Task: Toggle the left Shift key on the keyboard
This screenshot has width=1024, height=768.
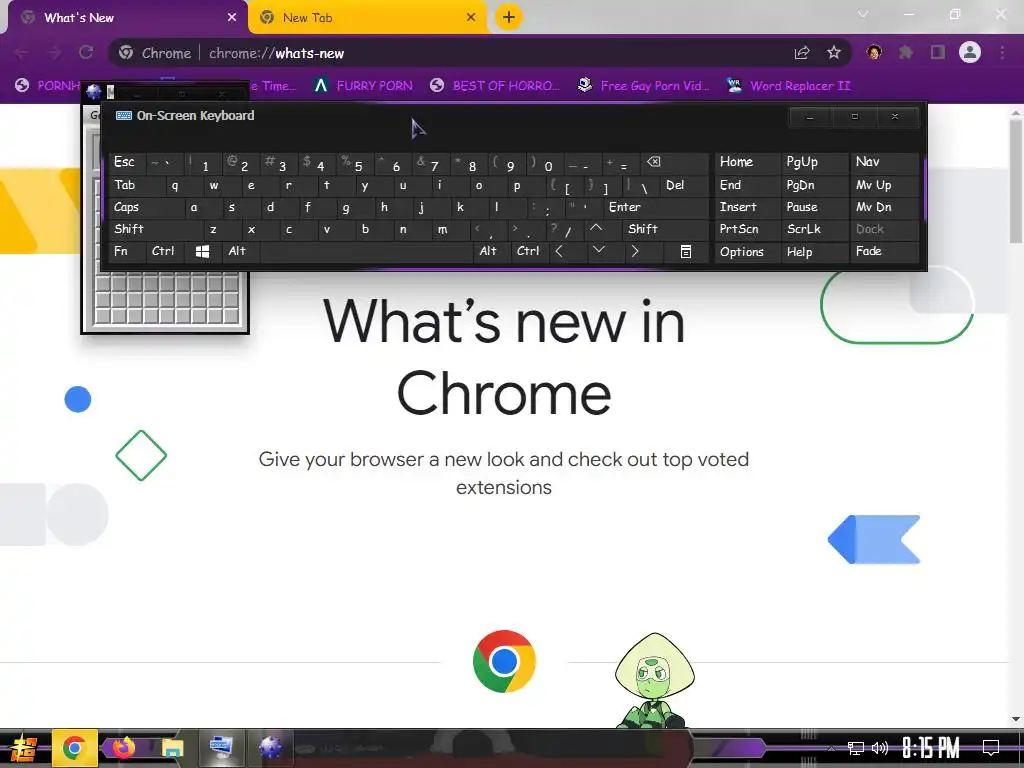Action: (156, 229)
